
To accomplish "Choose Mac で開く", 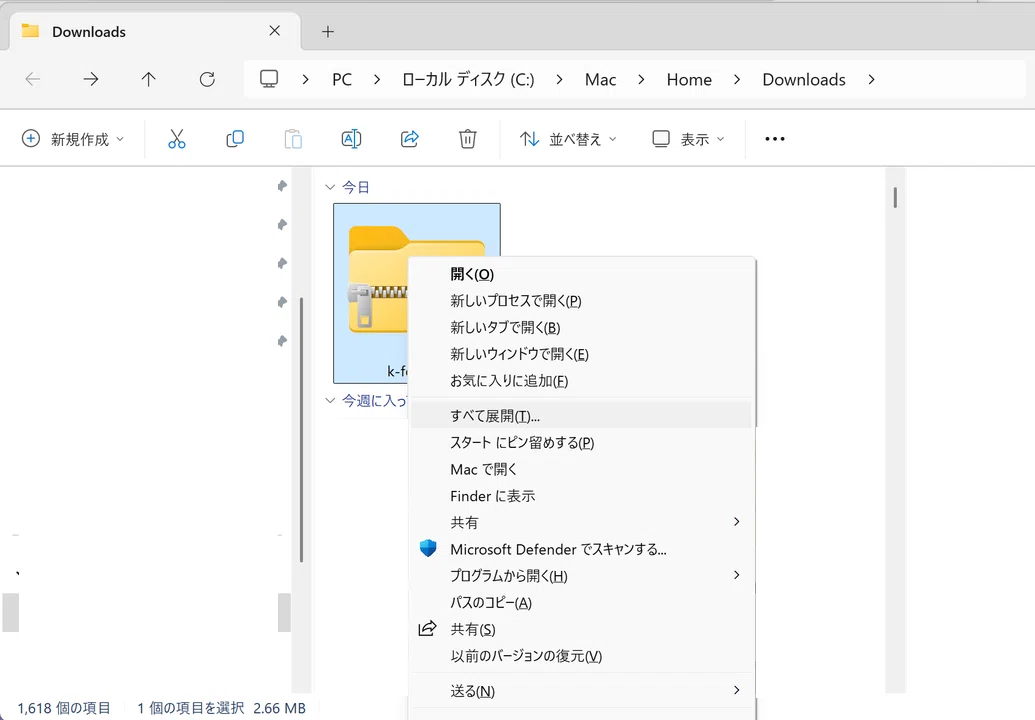I will [x=581, y=469].
